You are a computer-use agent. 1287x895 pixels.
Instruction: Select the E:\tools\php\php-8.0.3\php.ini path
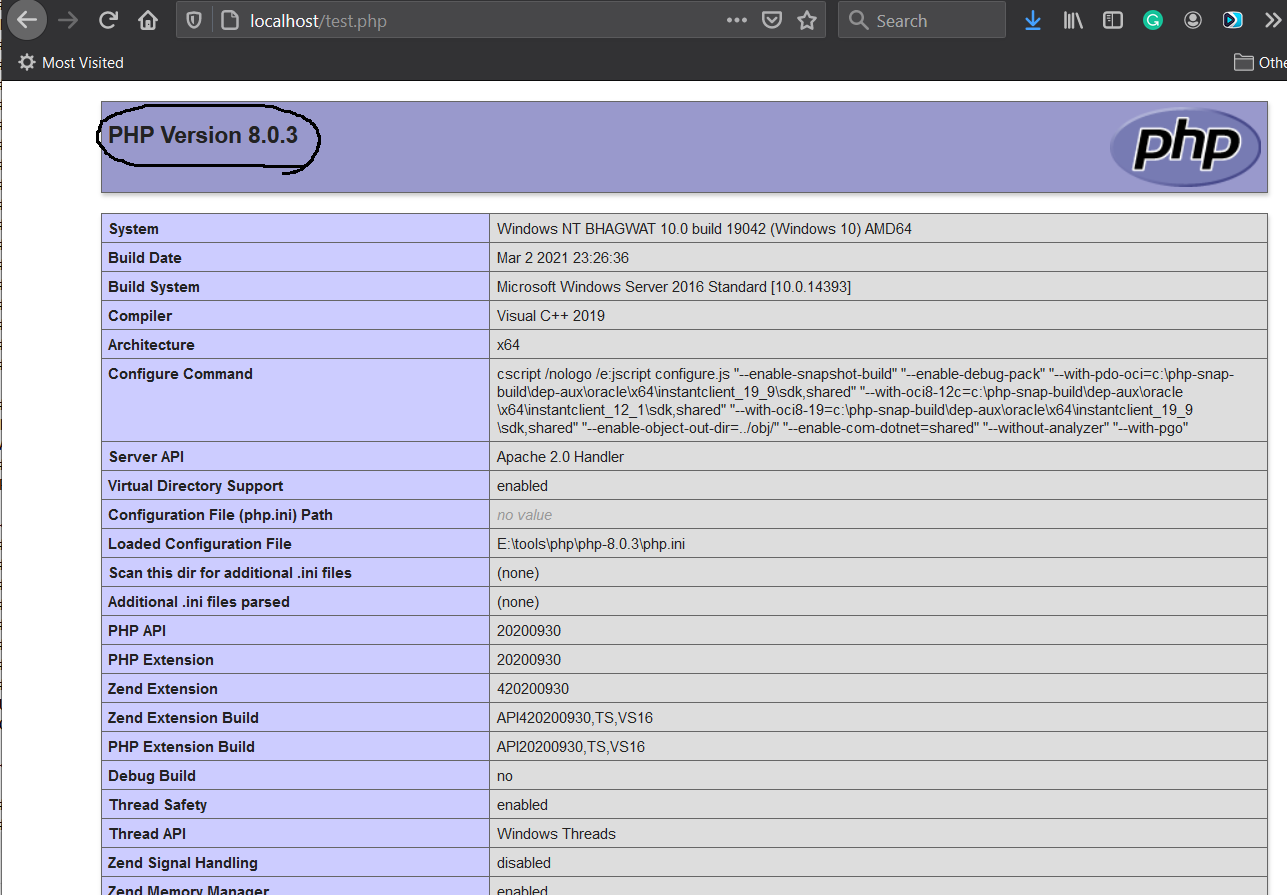[591, 544]
